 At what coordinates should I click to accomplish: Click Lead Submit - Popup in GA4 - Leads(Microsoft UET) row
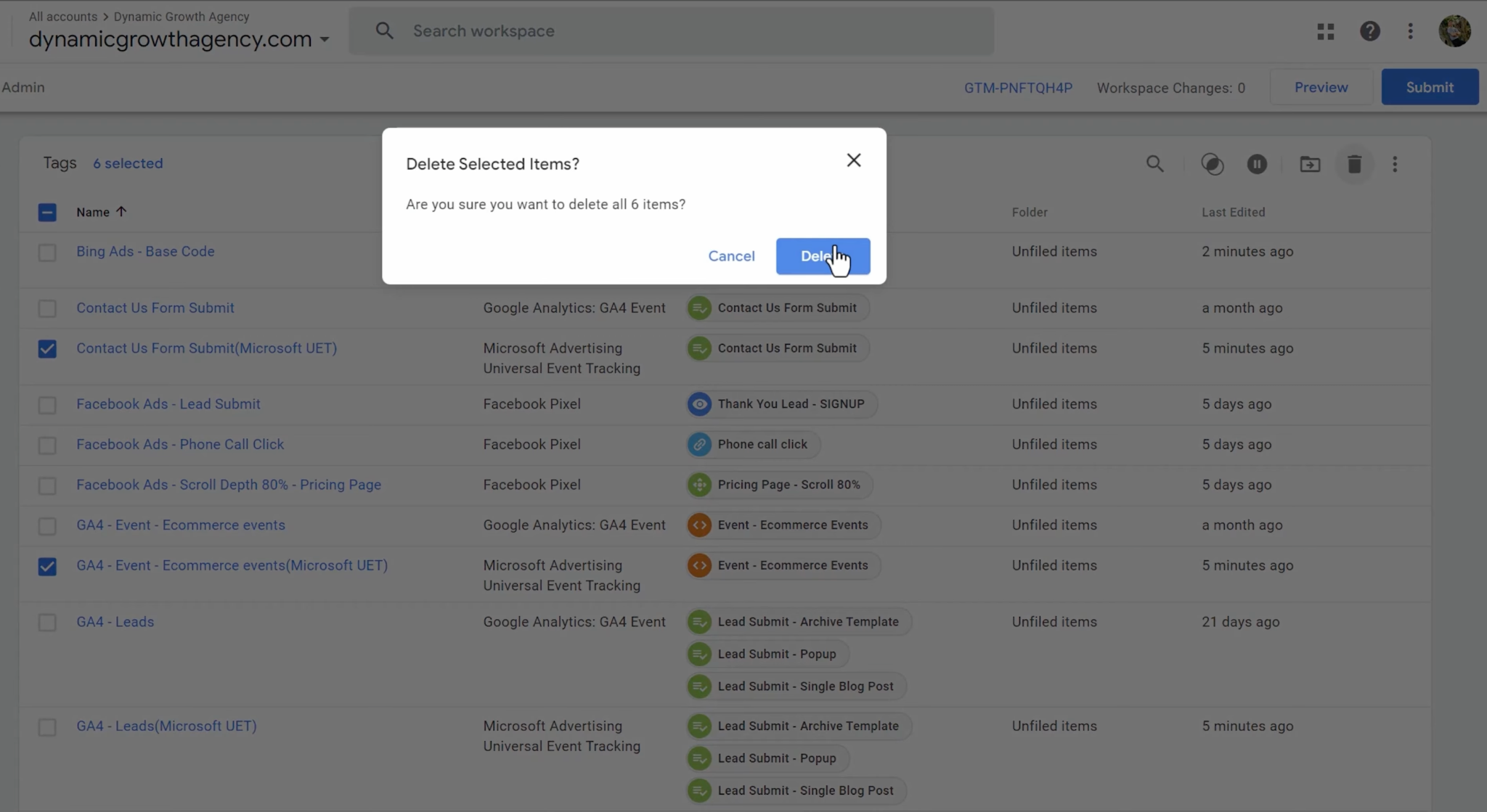point(767,758)
